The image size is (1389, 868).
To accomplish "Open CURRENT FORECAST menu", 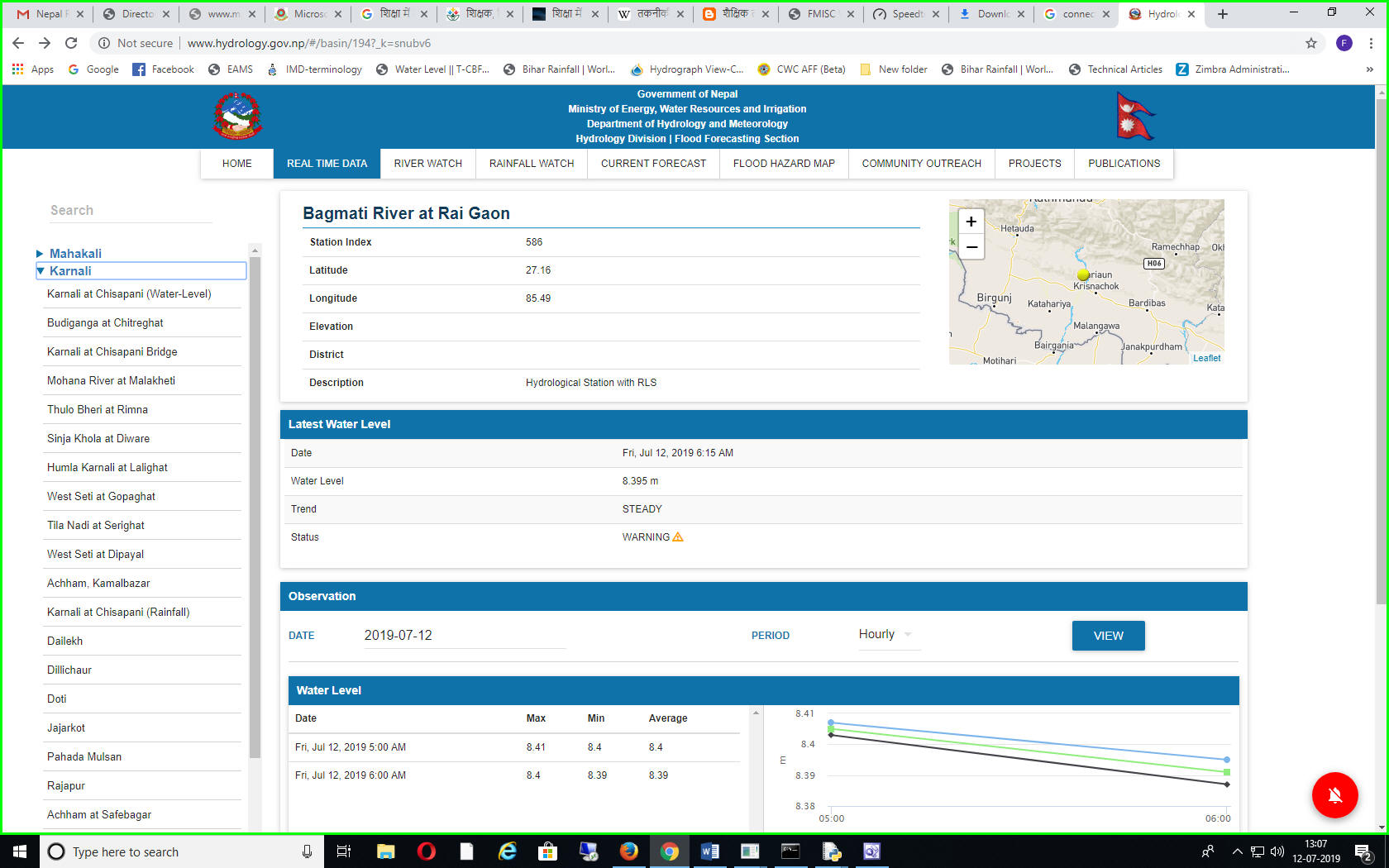I will click(653, 164).
